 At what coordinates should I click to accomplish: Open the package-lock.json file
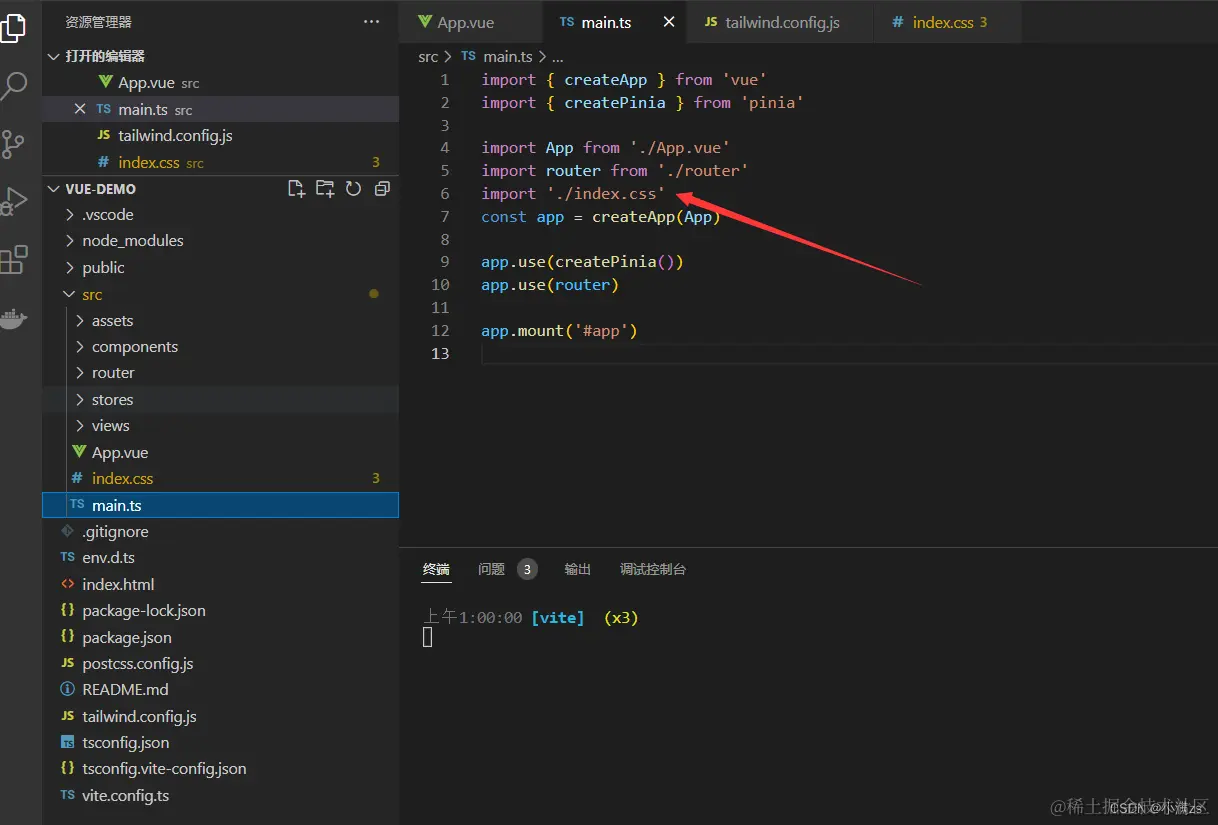[220, 610]
